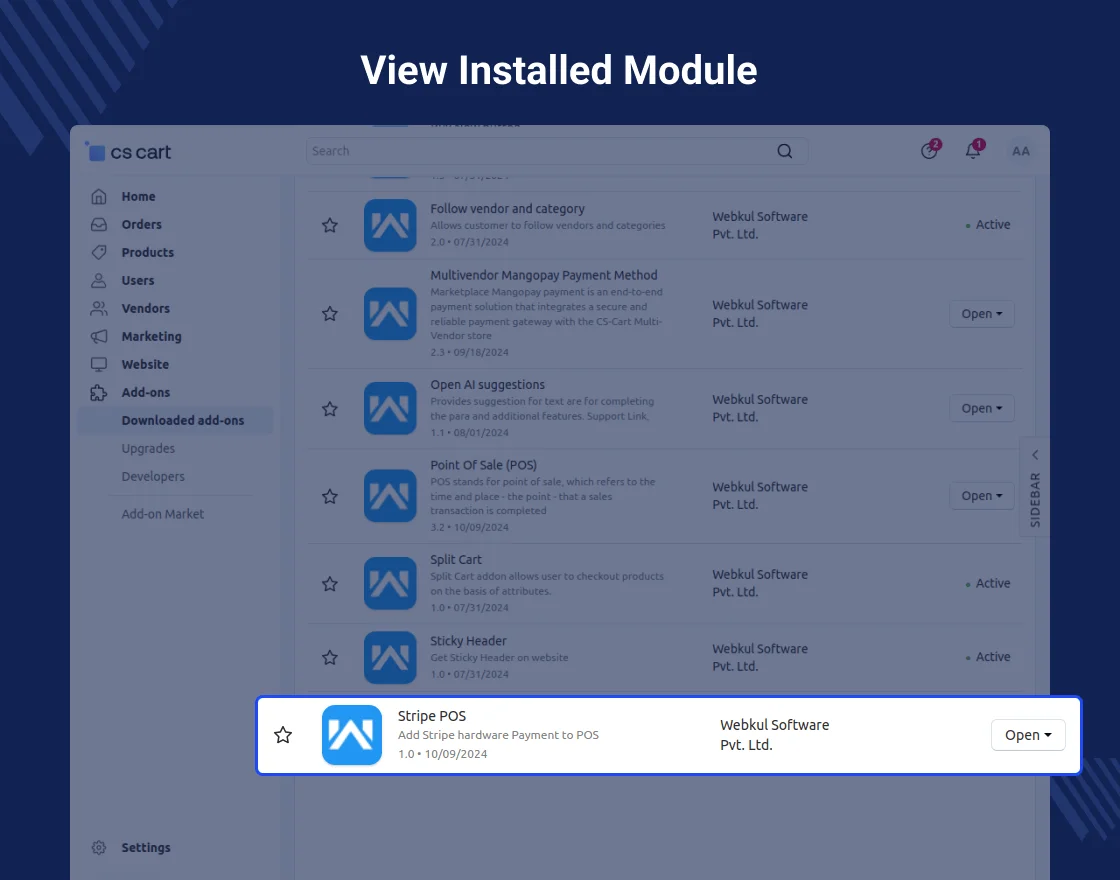Favorite Point Of Sale (POS) star
This screenshot has height=880, width=1120.
[x=329, y=496]
